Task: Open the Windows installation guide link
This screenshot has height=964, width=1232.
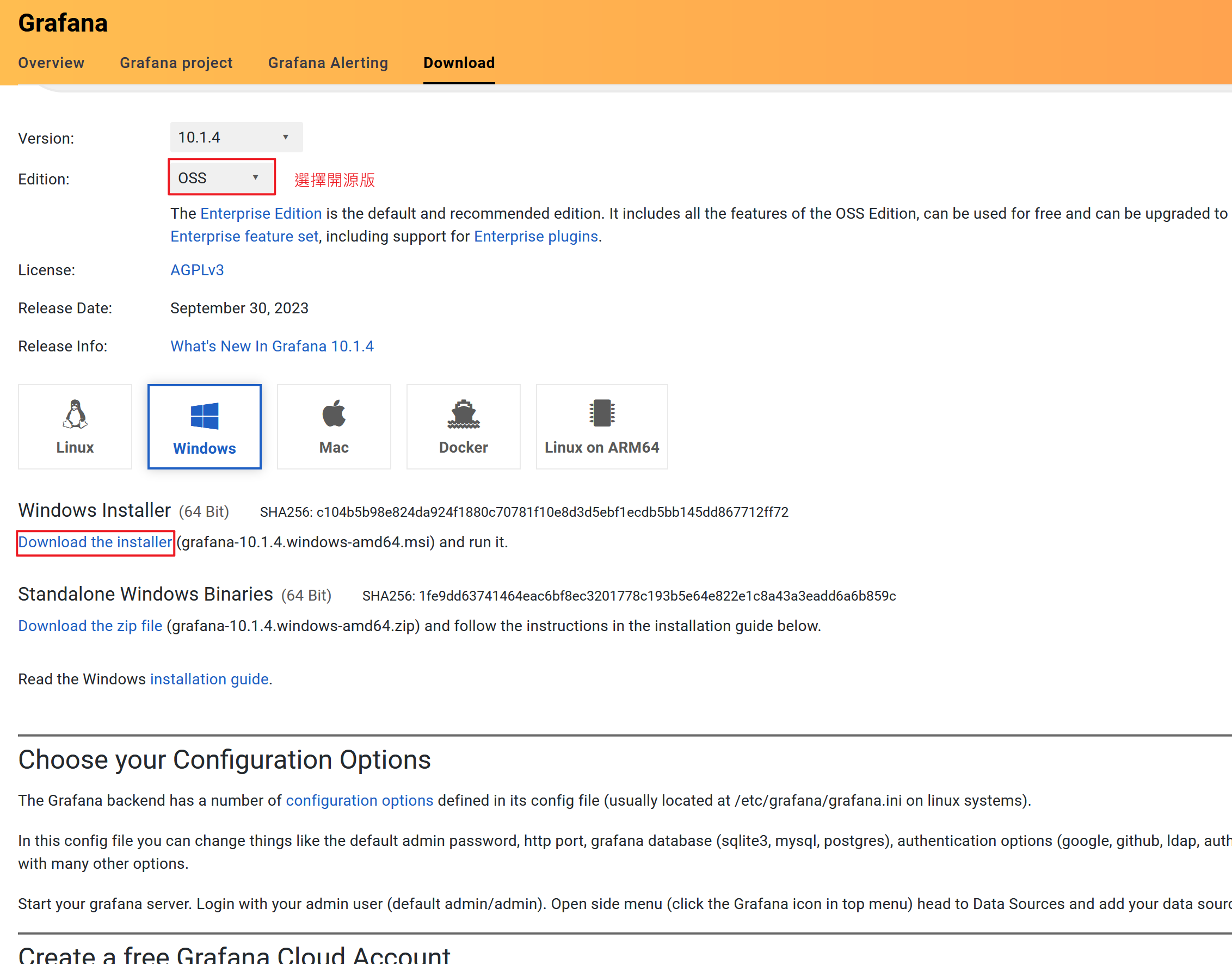Action: pos(209,679)
